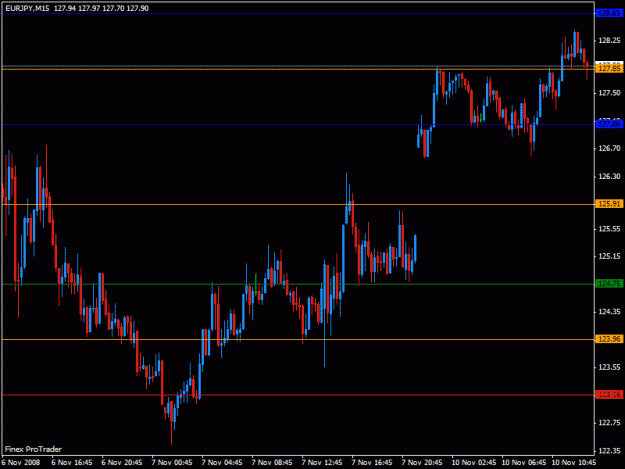Click the '7 Nov 00:45' time label
Image resolution: width=625 pixels, height=469 pixels.
tap(172, 462)
